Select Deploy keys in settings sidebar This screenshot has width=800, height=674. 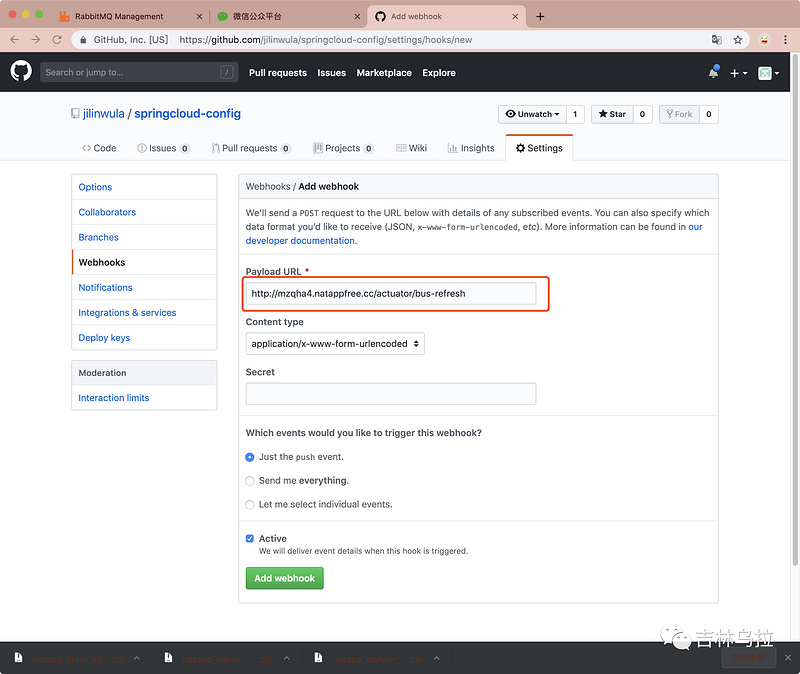(144, 337)
